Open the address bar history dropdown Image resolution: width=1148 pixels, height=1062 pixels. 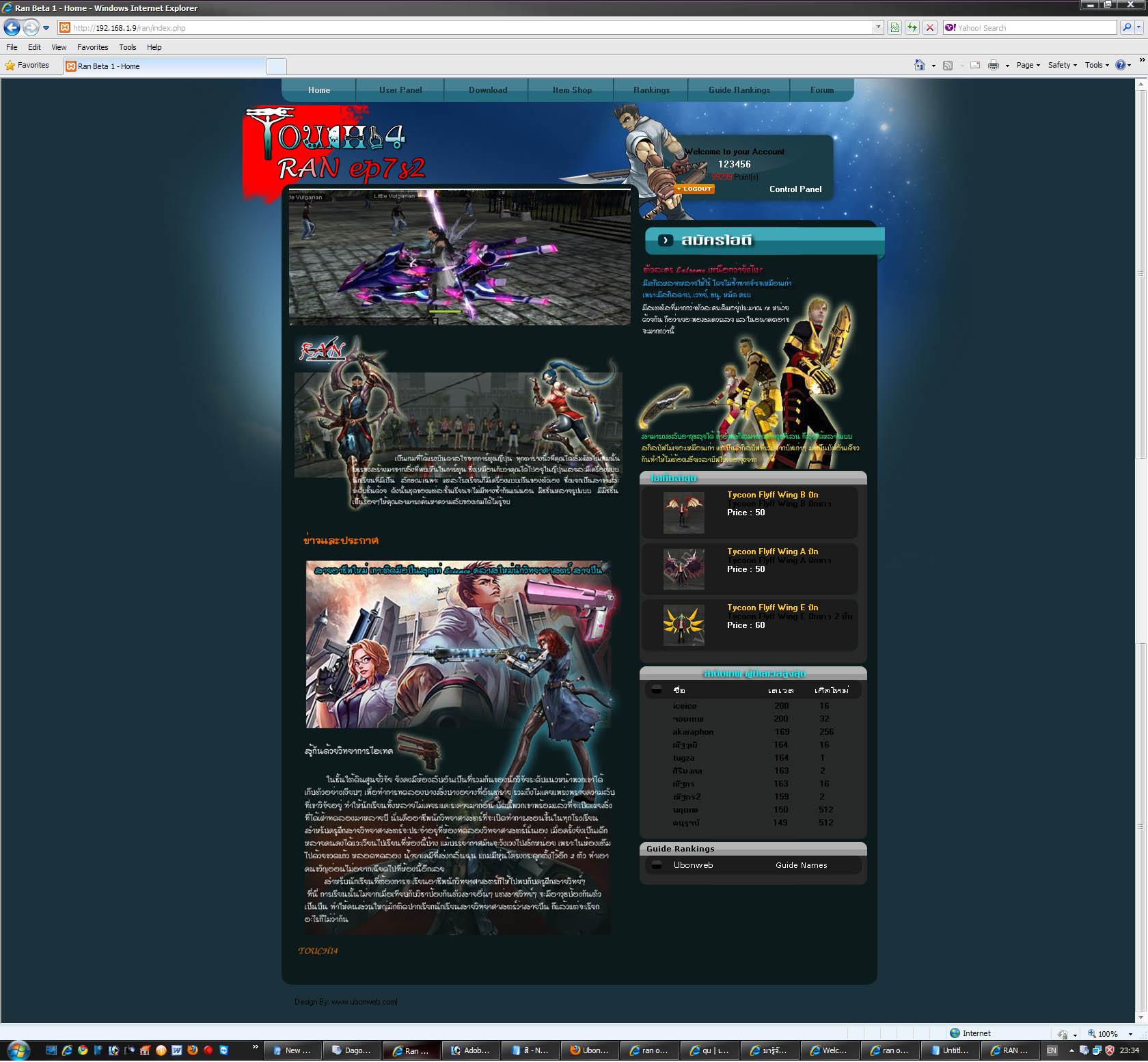[x=878, y=27]
